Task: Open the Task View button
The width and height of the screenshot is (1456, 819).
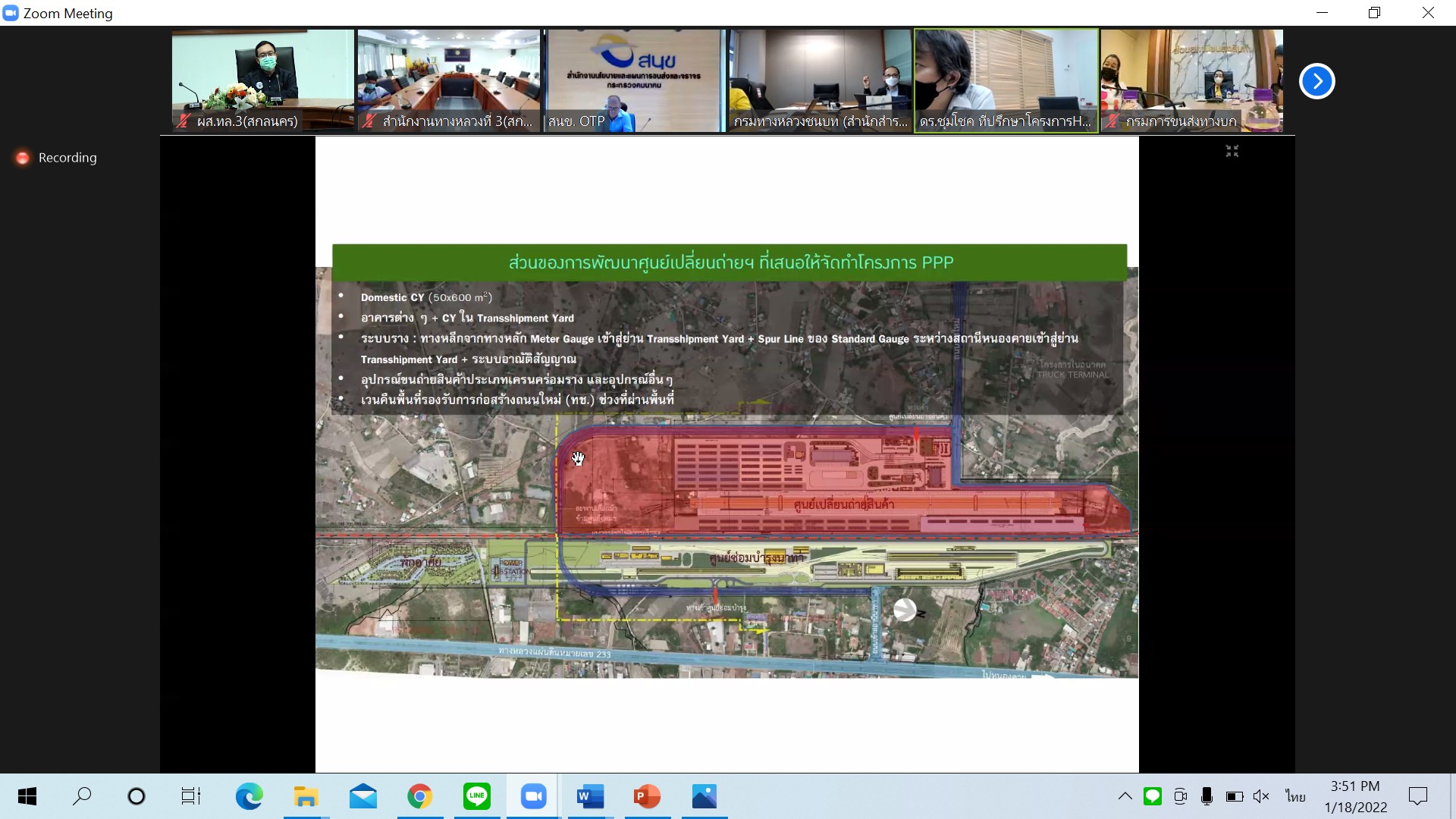Action: click(190, 796)
